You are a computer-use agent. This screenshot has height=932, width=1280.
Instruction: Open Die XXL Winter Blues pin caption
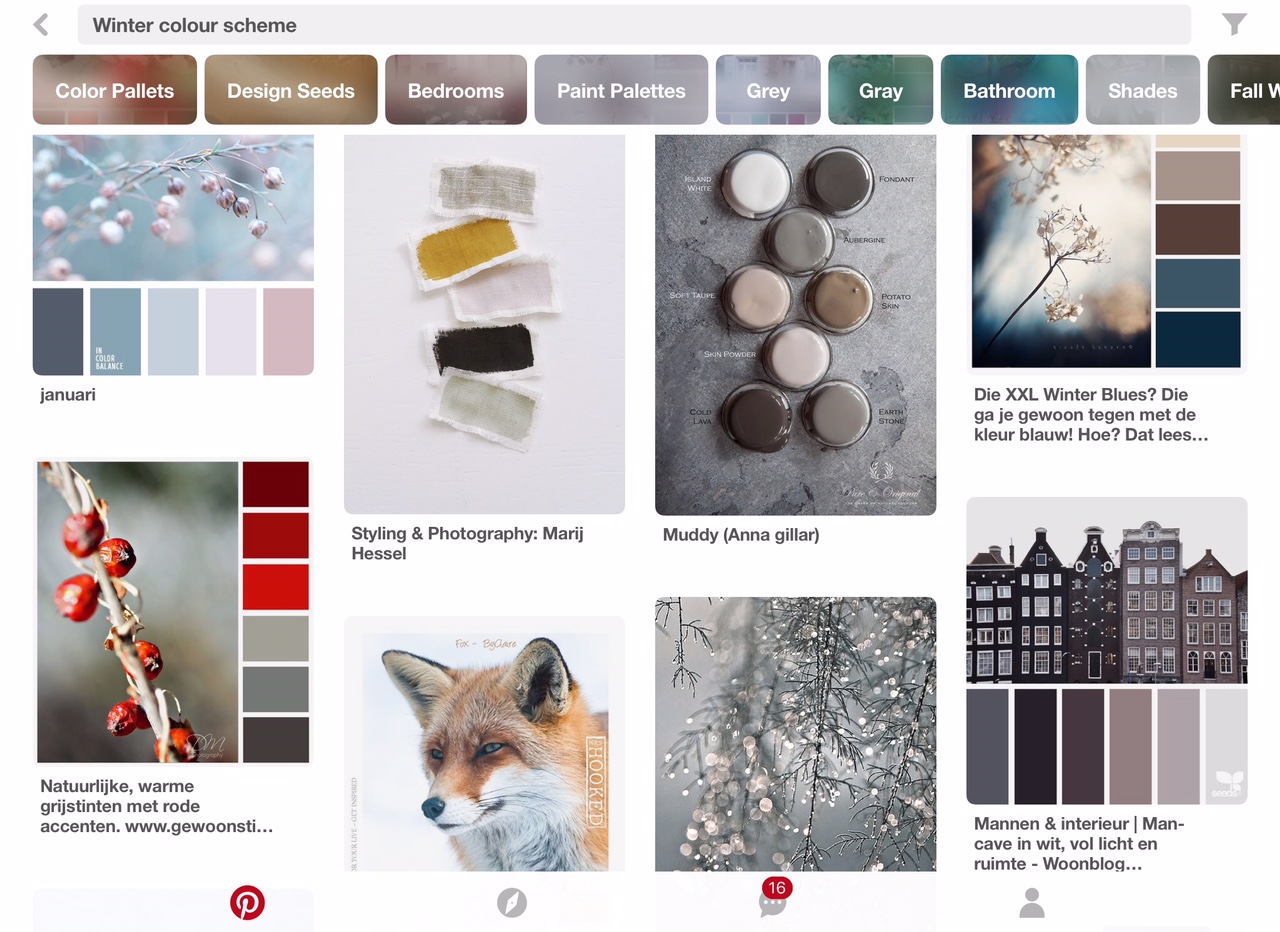[x=1091, y=415]
